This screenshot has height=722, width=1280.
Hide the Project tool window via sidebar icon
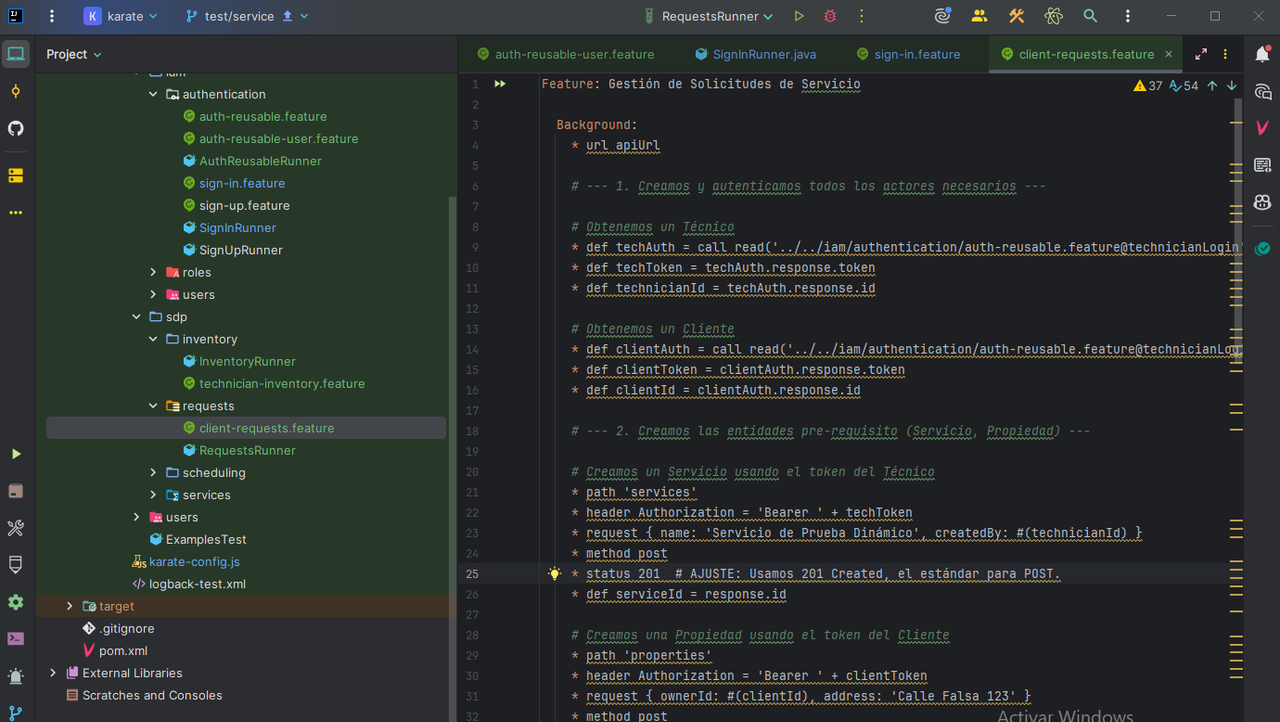tap(15, 54)
